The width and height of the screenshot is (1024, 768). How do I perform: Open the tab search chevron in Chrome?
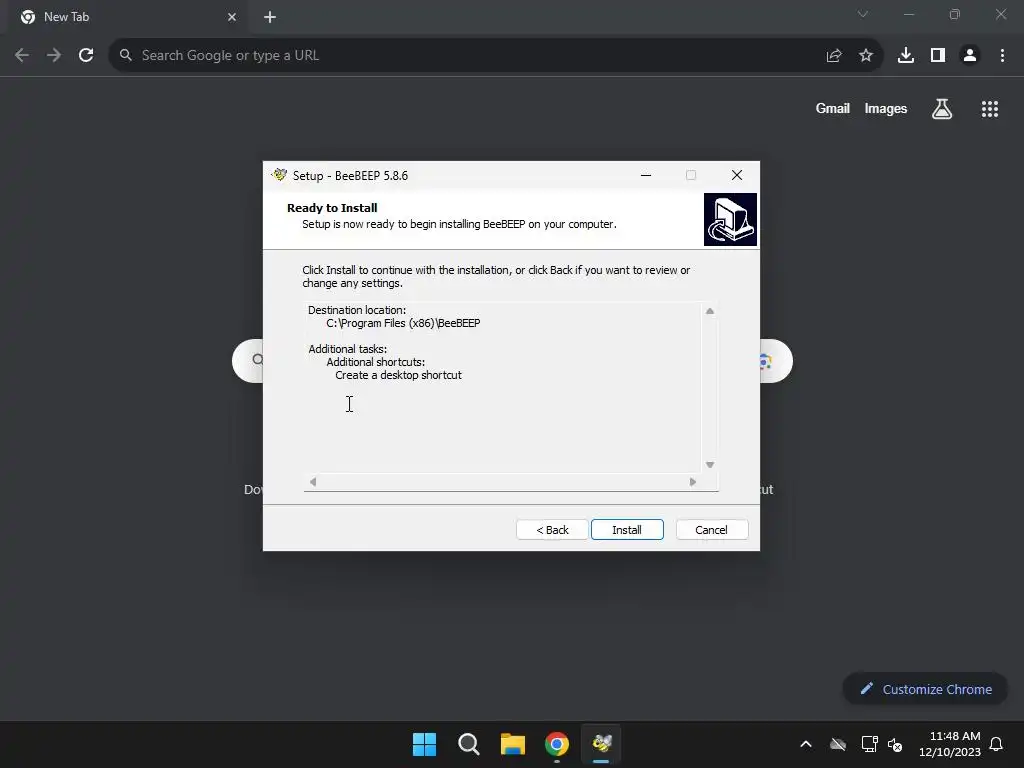[x=863, y=14]
